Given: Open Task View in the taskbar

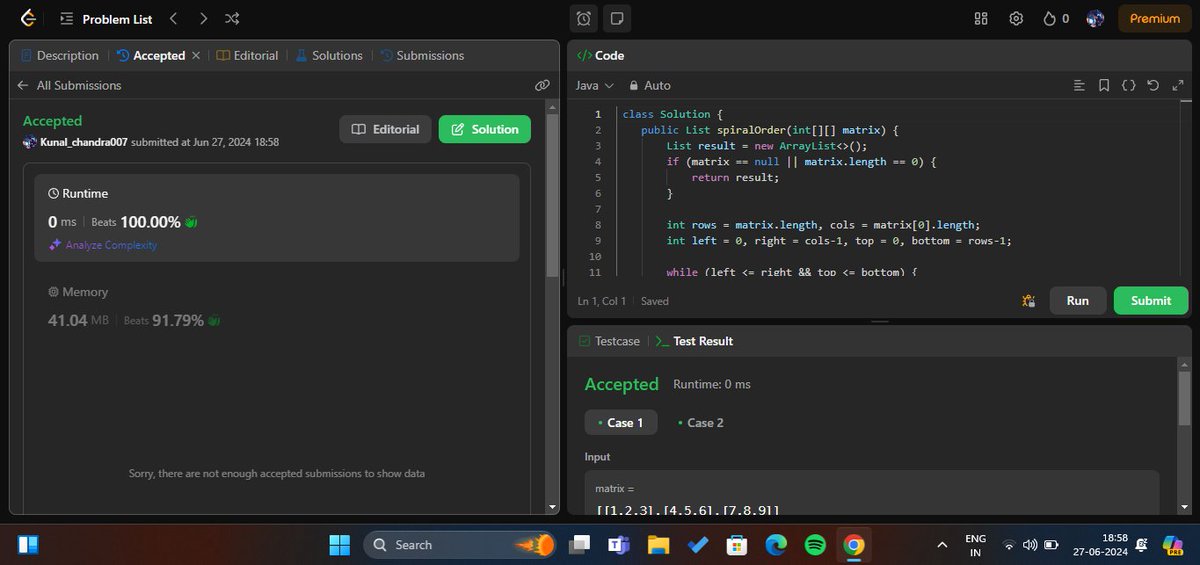Looking at the screenshot, I should 580,545.
